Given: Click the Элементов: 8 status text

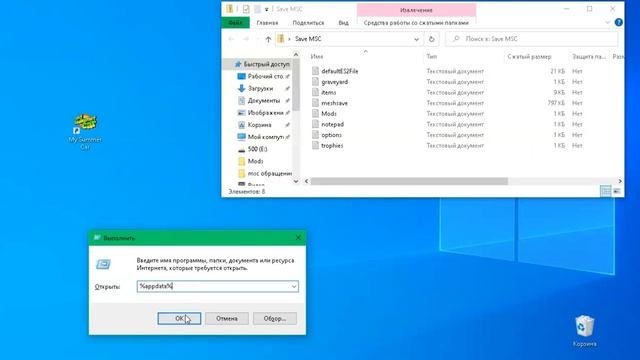Looking at the screenshot, I should (247, 191).
